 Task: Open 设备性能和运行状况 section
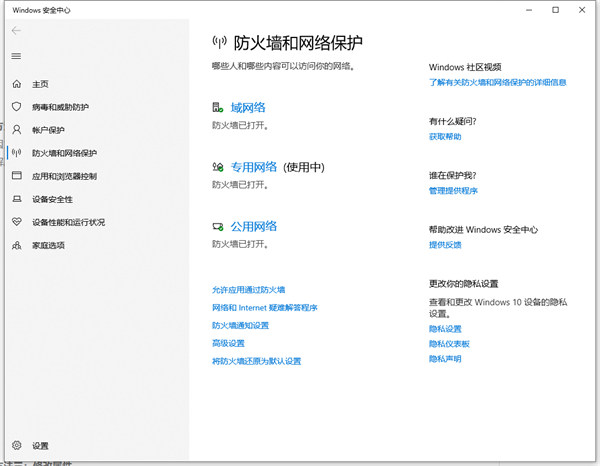pos(68,222)
